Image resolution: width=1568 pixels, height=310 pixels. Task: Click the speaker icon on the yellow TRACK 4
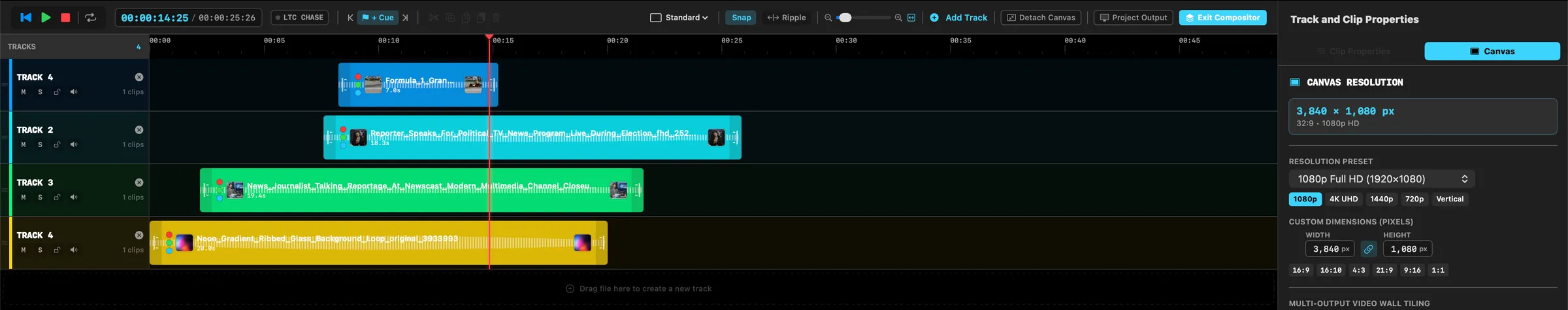click(74, 250)
